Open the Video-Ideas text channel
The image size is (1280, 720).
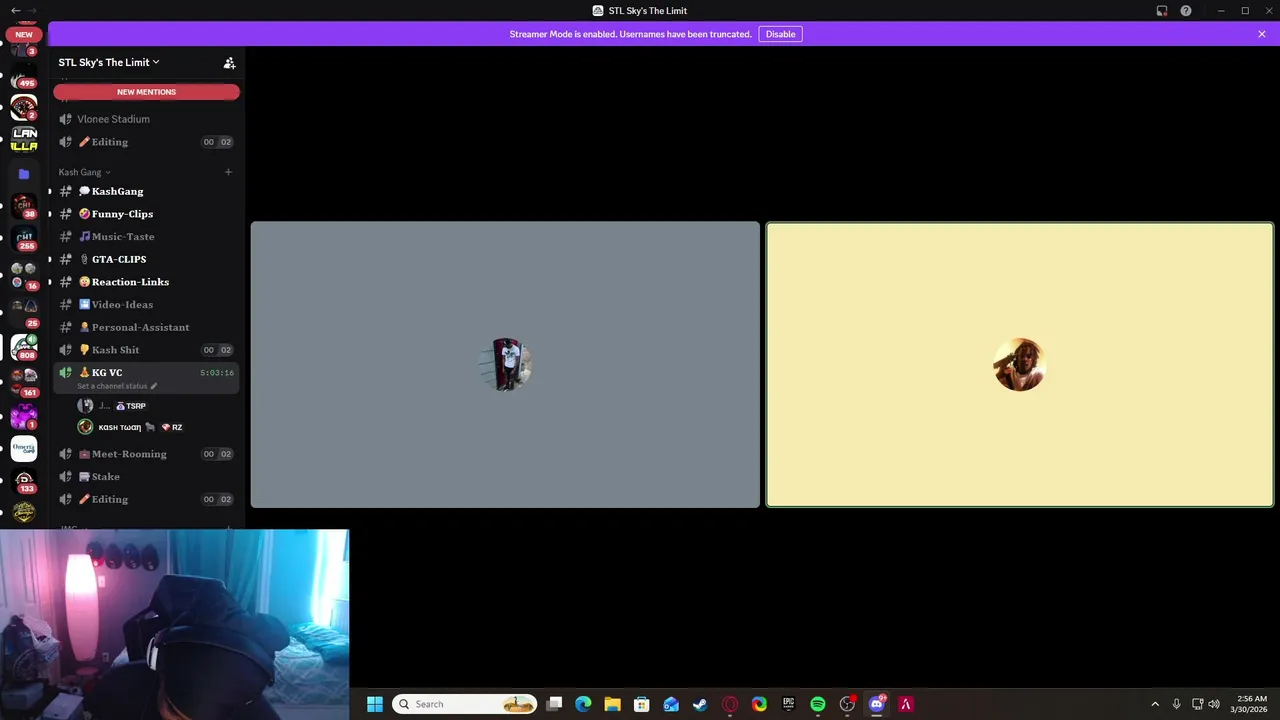click(146, 305)
